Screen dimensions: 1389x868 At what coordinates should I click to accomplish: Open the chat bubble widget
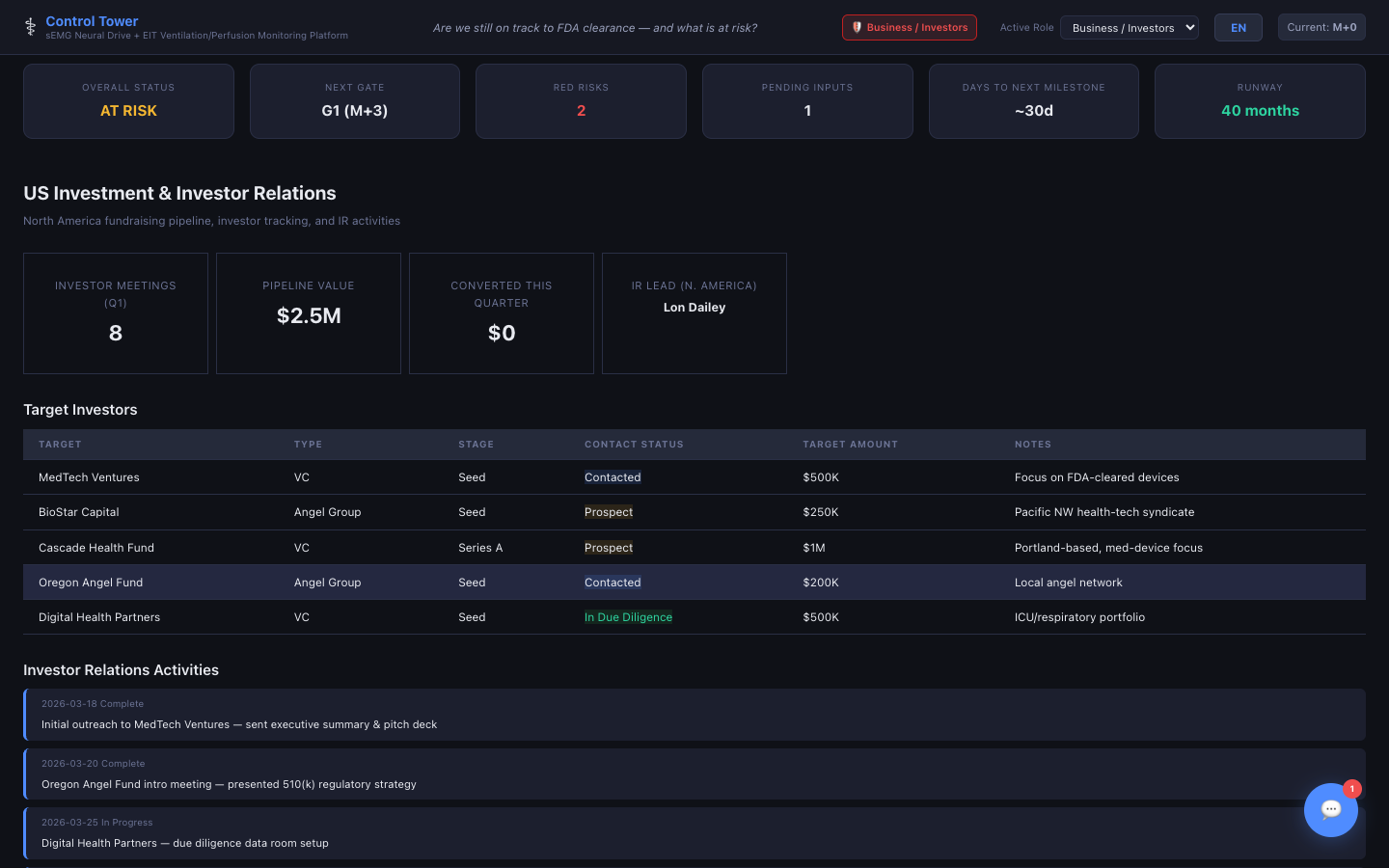(x=1330, y=810)
